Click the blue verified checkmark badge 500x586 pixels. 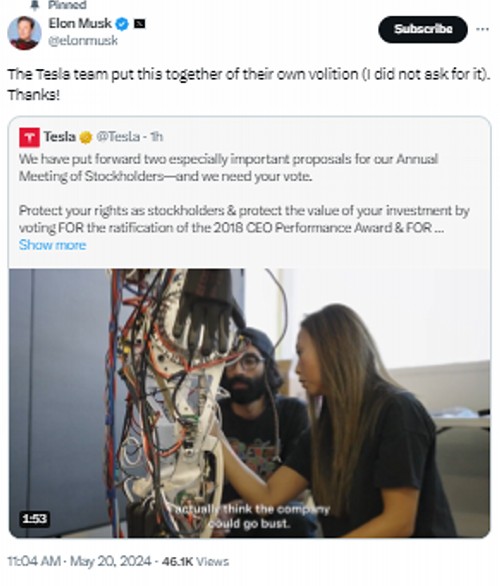point(122,24)
